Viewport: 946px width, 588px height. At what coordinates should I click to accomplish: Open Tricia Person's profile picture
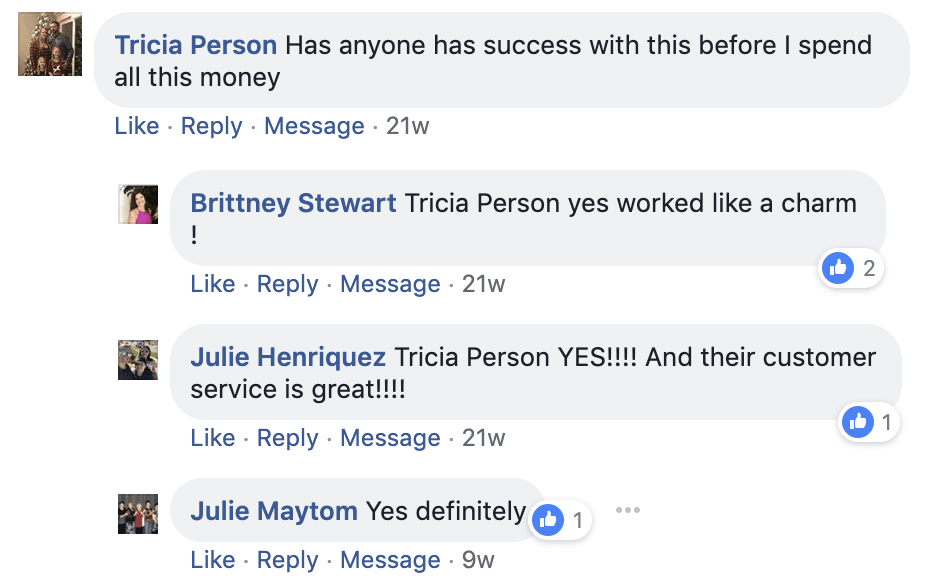pos(50,44)
